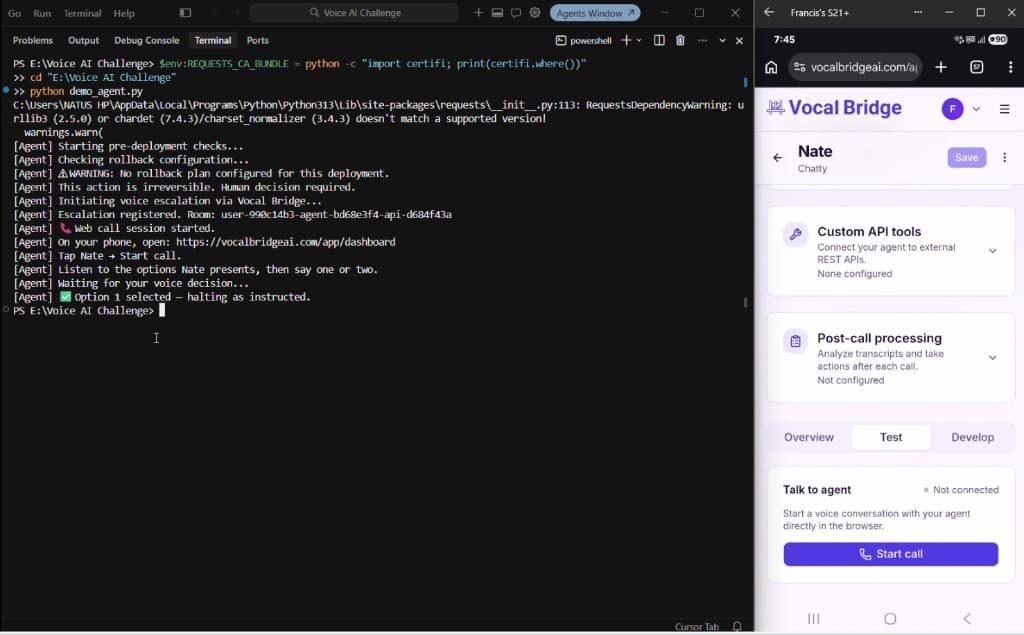1024x635 pixels.
Task: Open the Run menu
Action: tap(42, 13)
